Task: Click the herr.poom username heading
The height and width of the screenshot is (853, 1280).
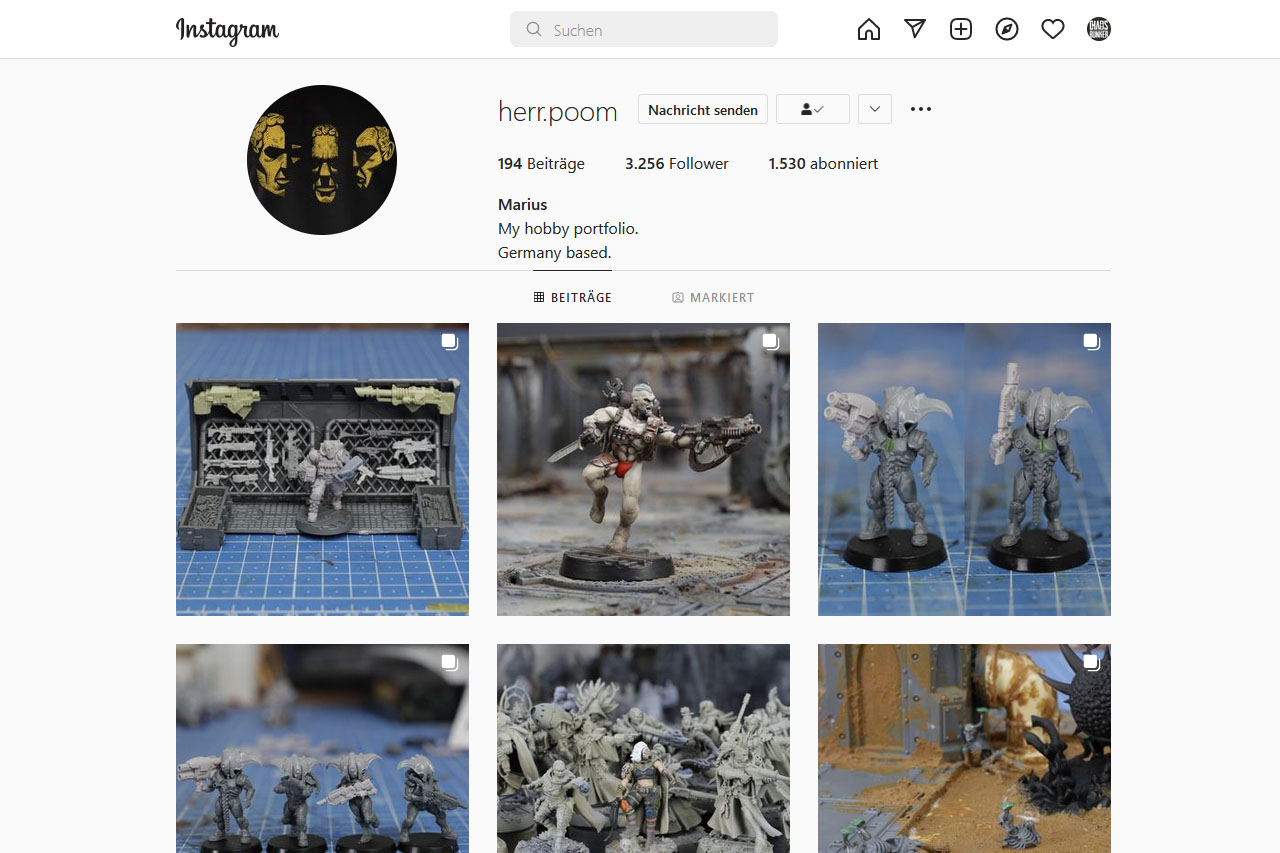Action: point(558,111)
